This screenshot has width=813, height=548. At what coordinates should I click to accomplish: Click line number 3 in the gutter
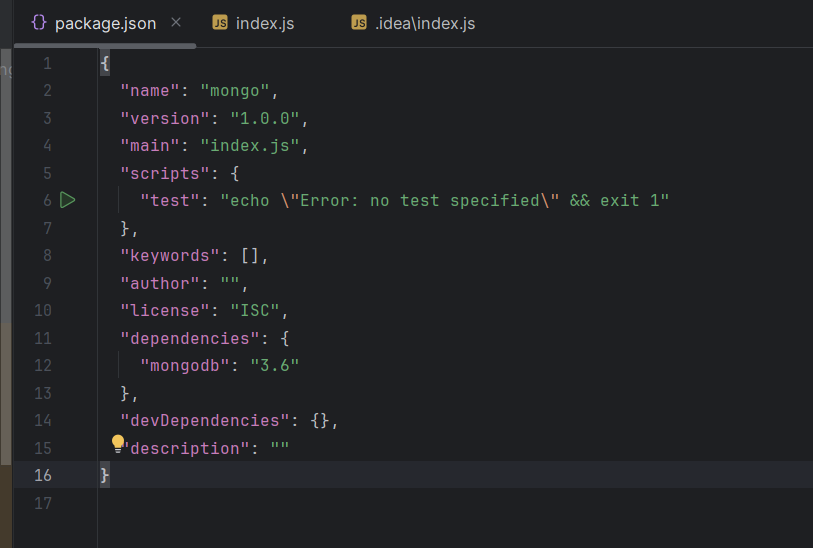(47, 118)
